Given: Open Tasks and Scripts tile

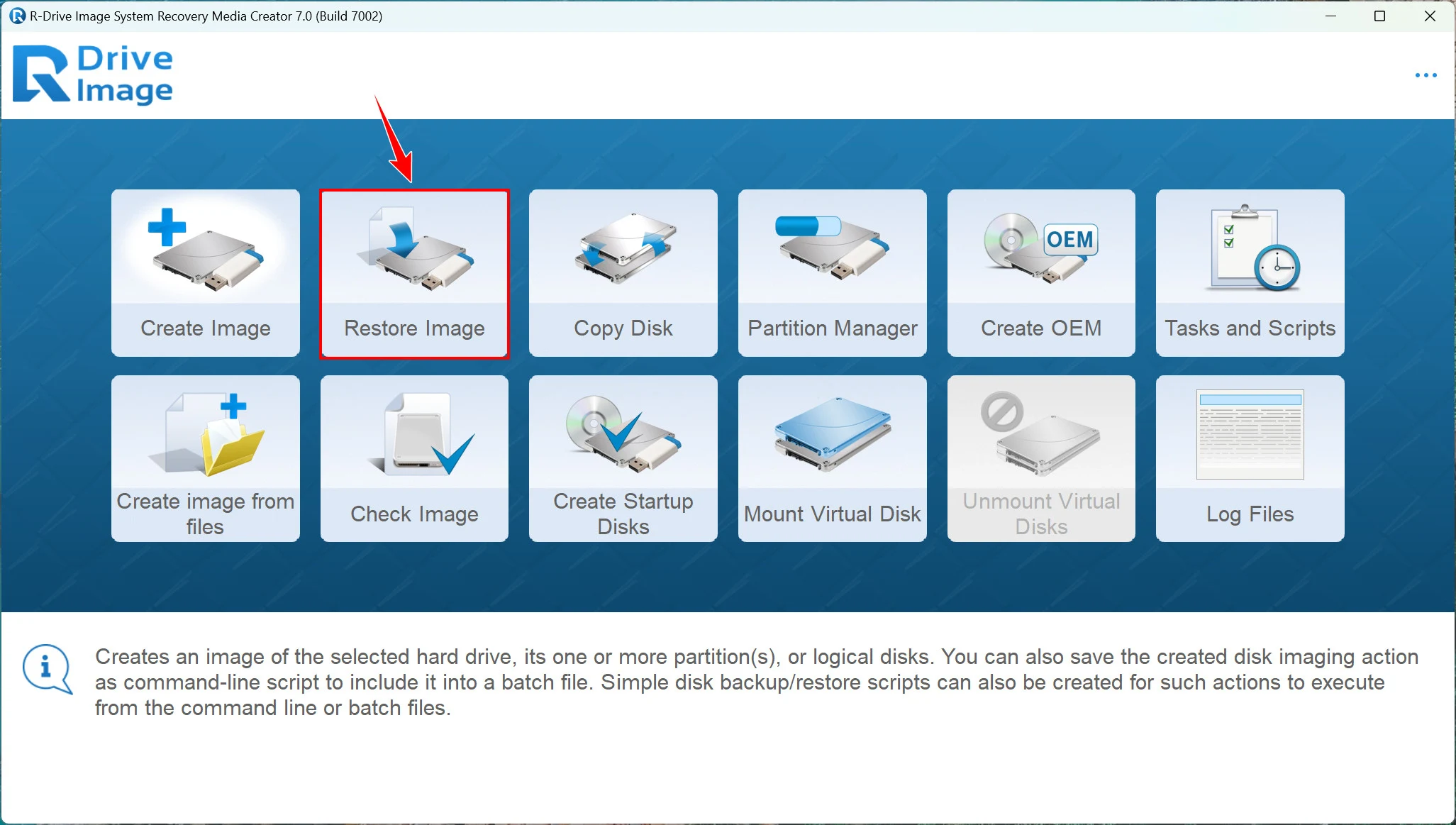Looking at the screenshot, I should coord(1250,273).
